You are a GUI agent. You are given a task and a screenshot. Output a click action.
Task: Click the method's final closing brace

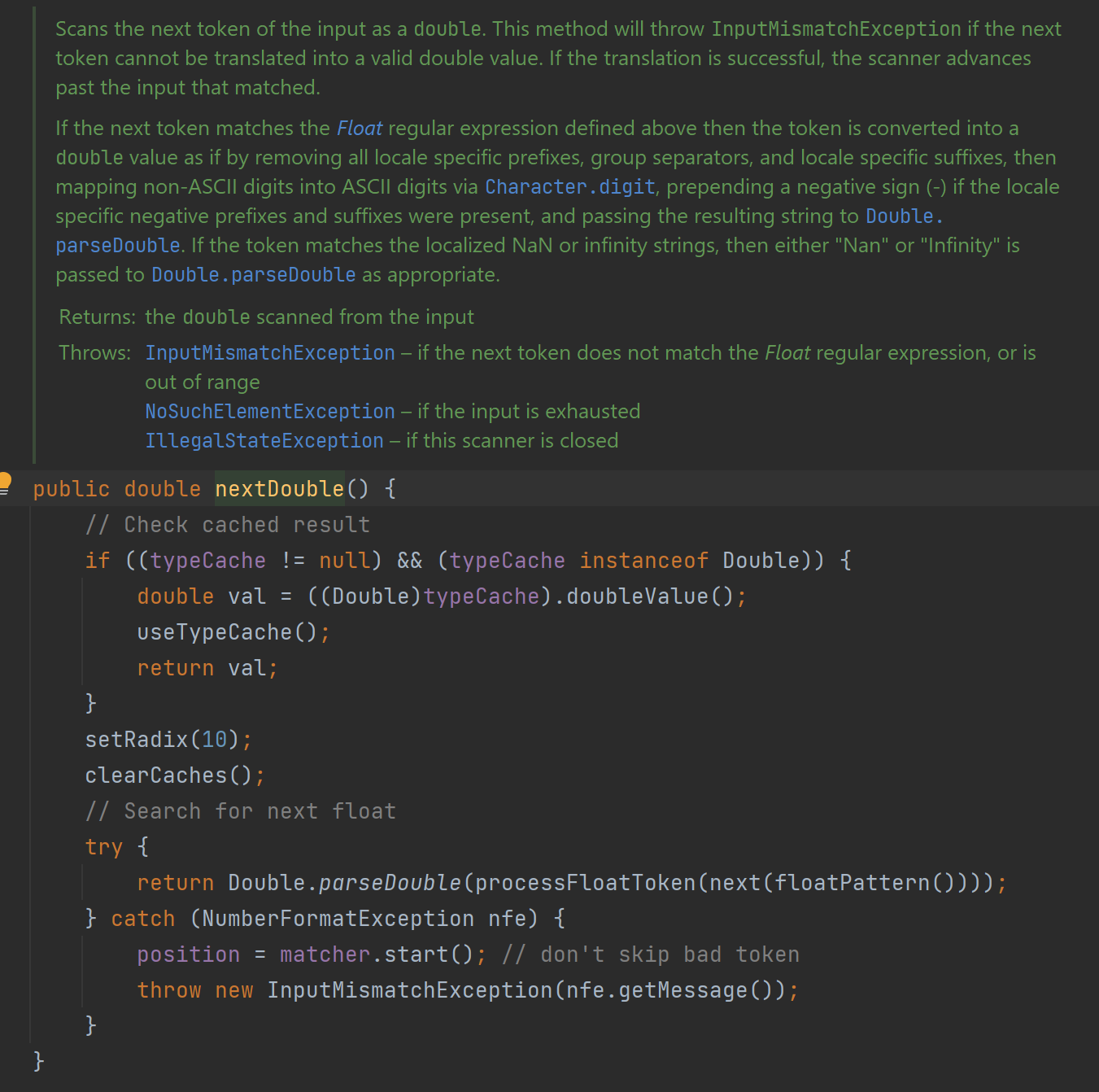[x=38, y=1061]
